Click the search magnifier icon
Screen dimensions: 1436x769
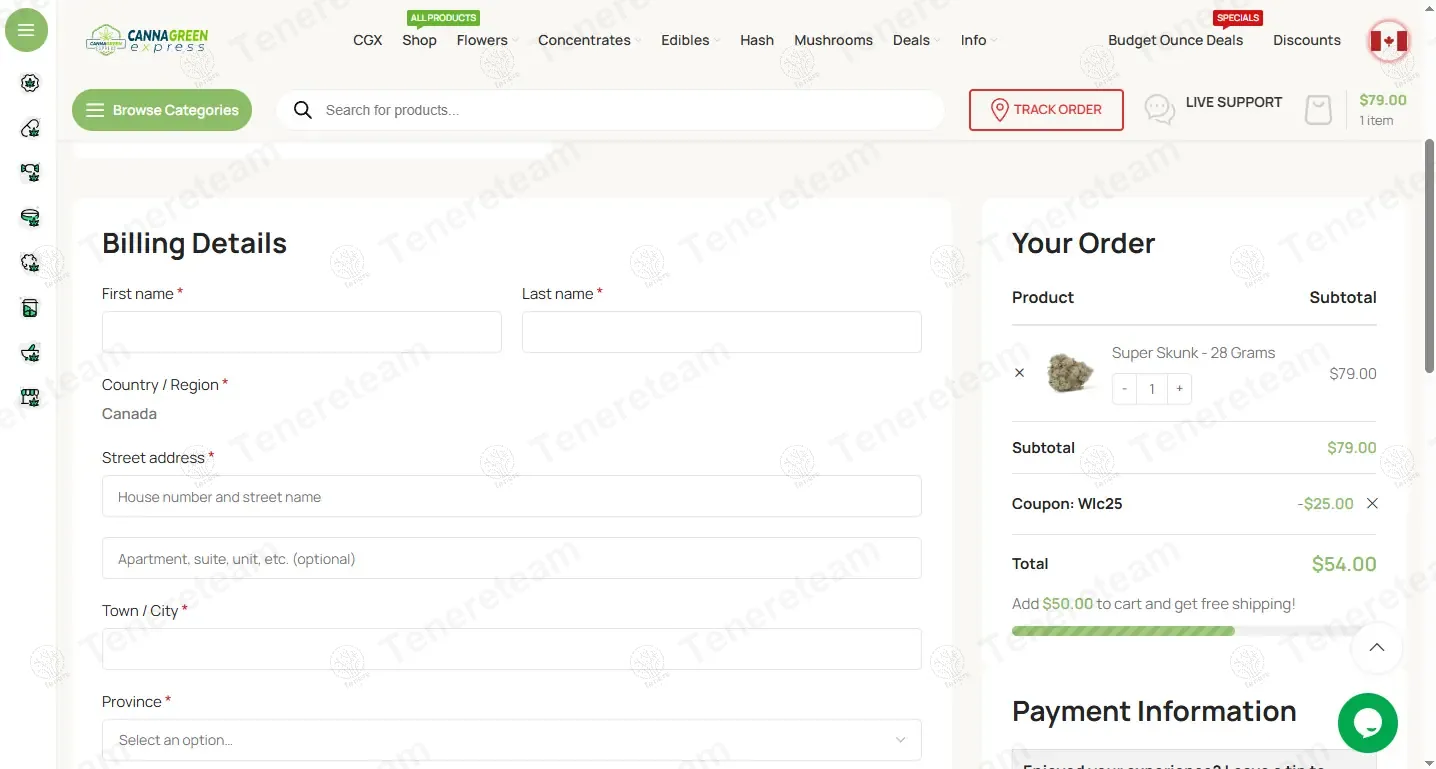pyautogui.click(x=303, y=110)
